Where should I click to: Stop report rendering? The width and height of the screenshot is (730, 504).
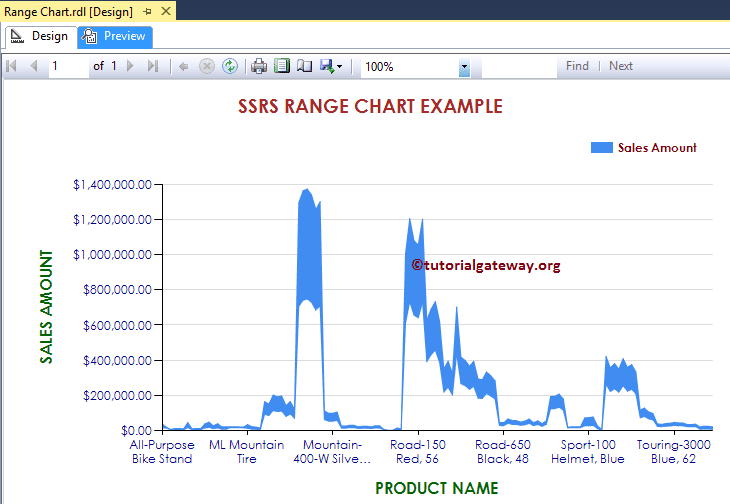pyautogui.click(x=207, y=66)
